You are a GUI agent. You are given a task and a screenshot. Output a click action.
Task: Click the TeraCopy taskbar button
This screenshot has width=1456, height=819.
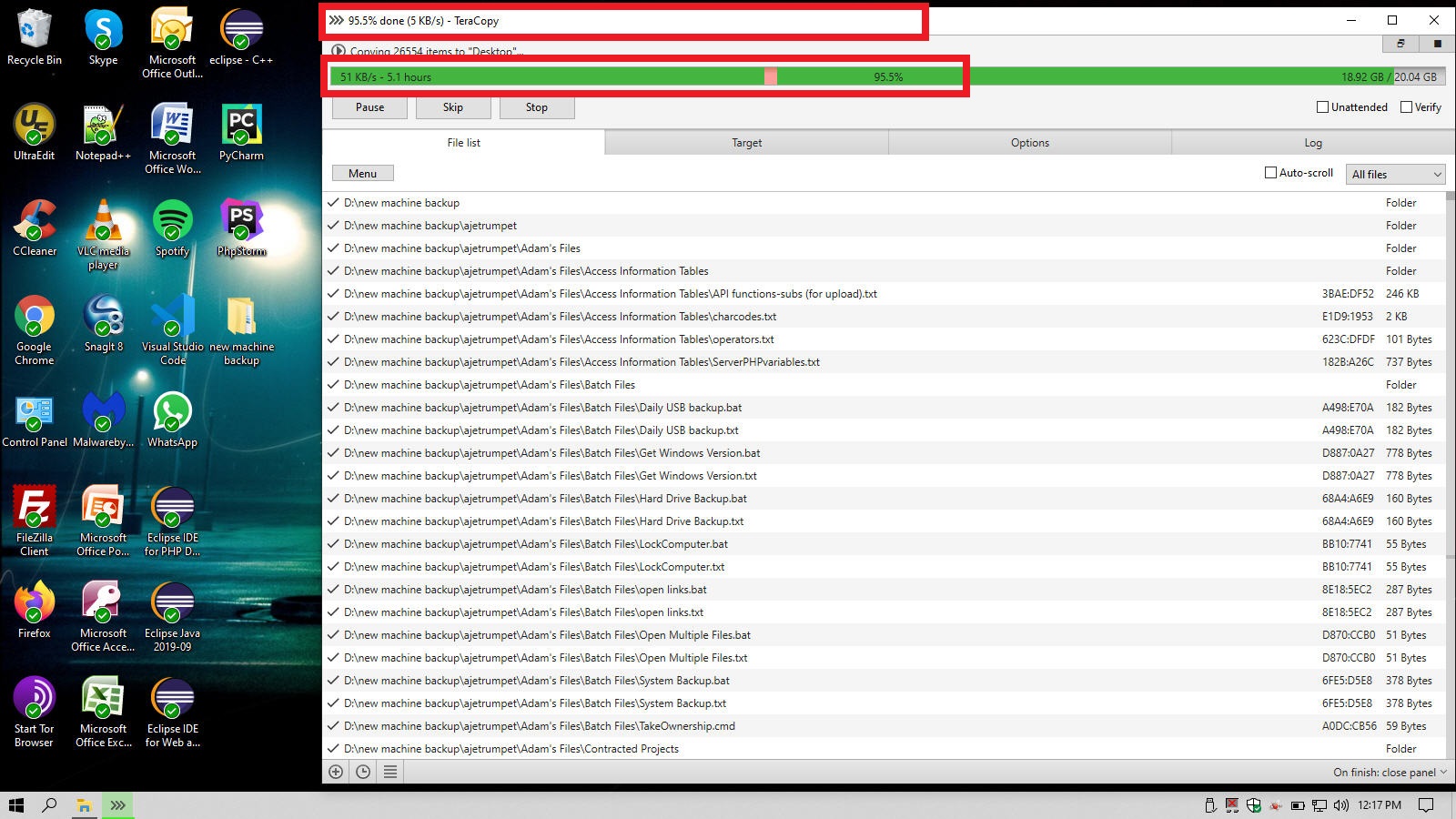117,805
